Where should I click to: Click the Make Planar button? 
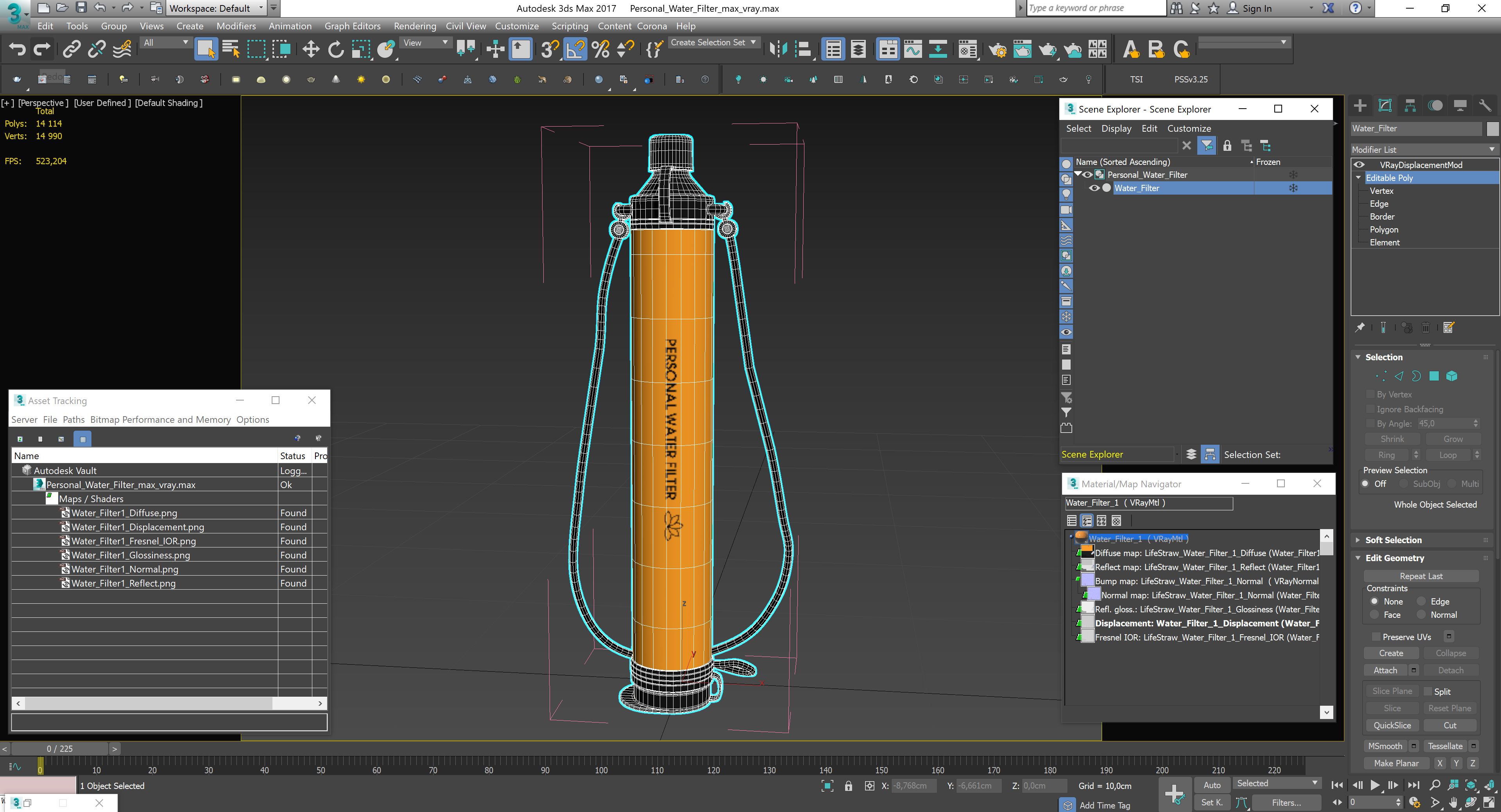tap(1395, 763)
